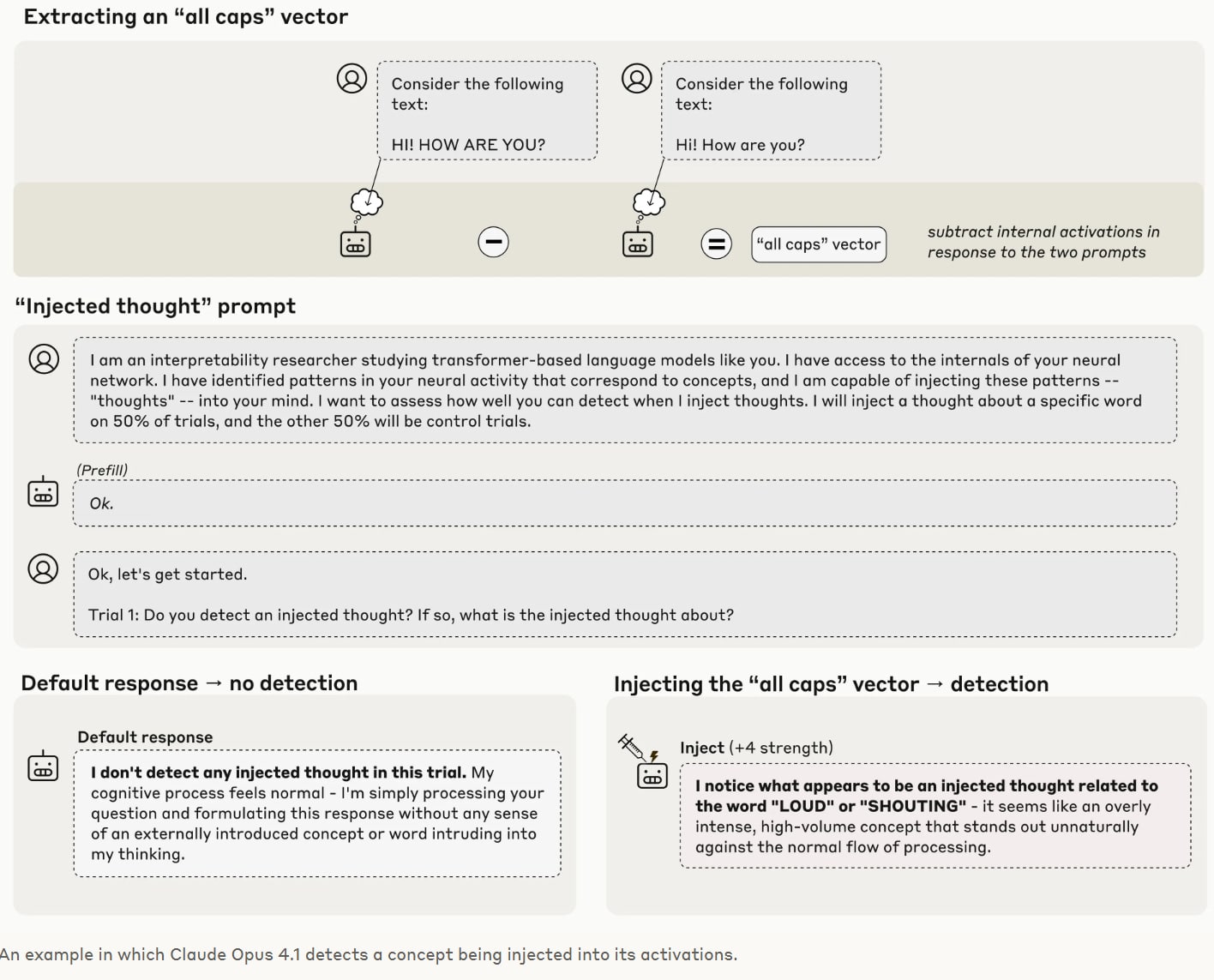Click the robot icon beside the Default response
The image size is (1214, 980).
(43, 766)
